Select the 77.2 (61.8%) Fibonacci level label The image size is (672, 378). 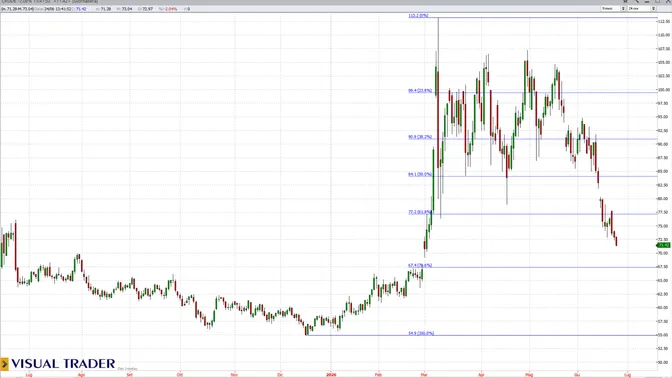coord(420,212)
